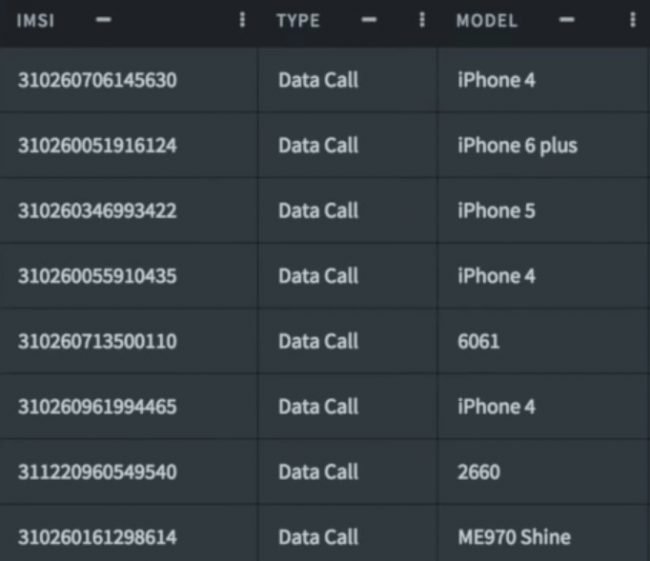Screen dimensions: 650x561
Task: Click the TYPE column sort indicator
Action: tap(370, 21)
